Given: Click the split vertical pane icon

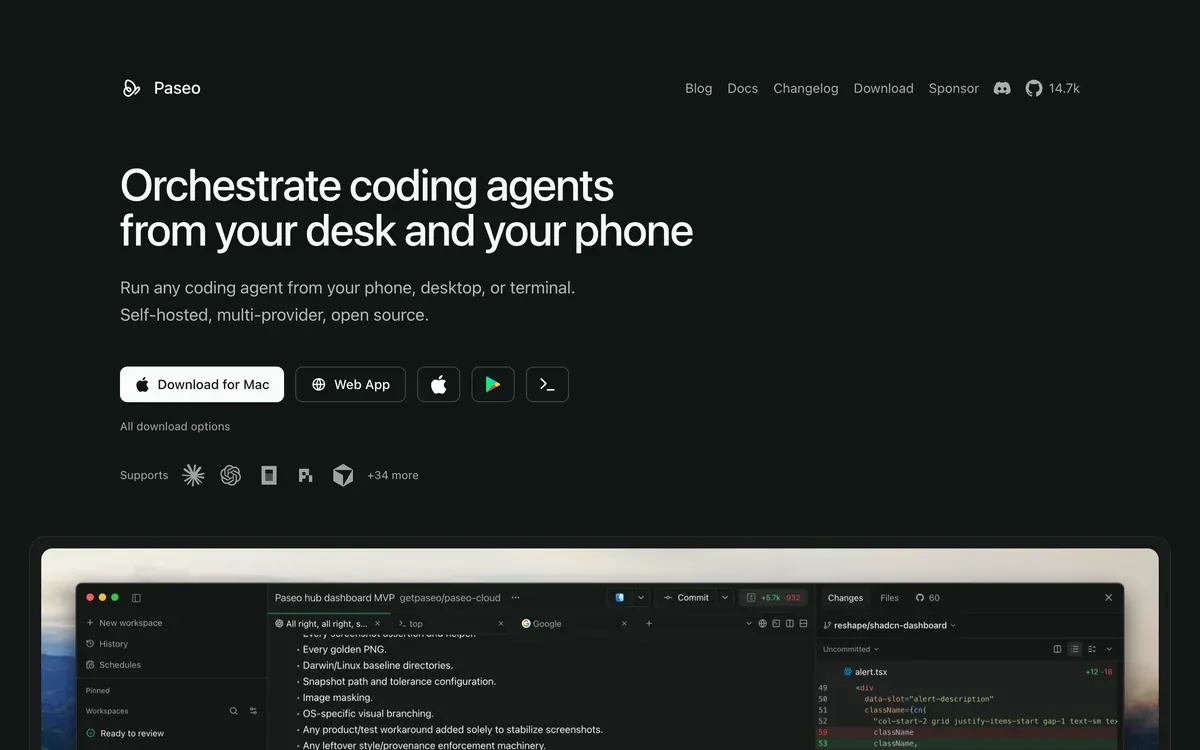Looking at the screenshot, I should click(x=790, y=623).
